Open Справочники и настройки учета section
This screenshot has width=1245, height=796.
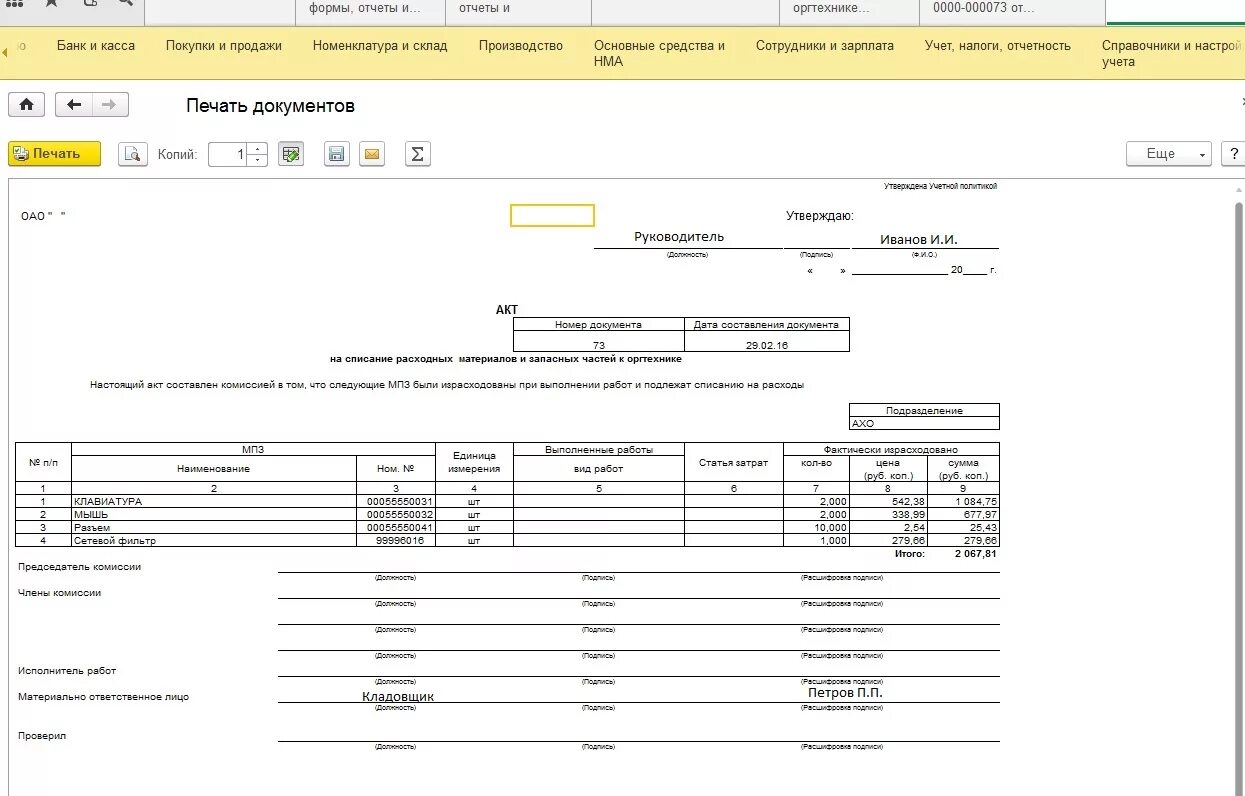tap(1172, 53)
